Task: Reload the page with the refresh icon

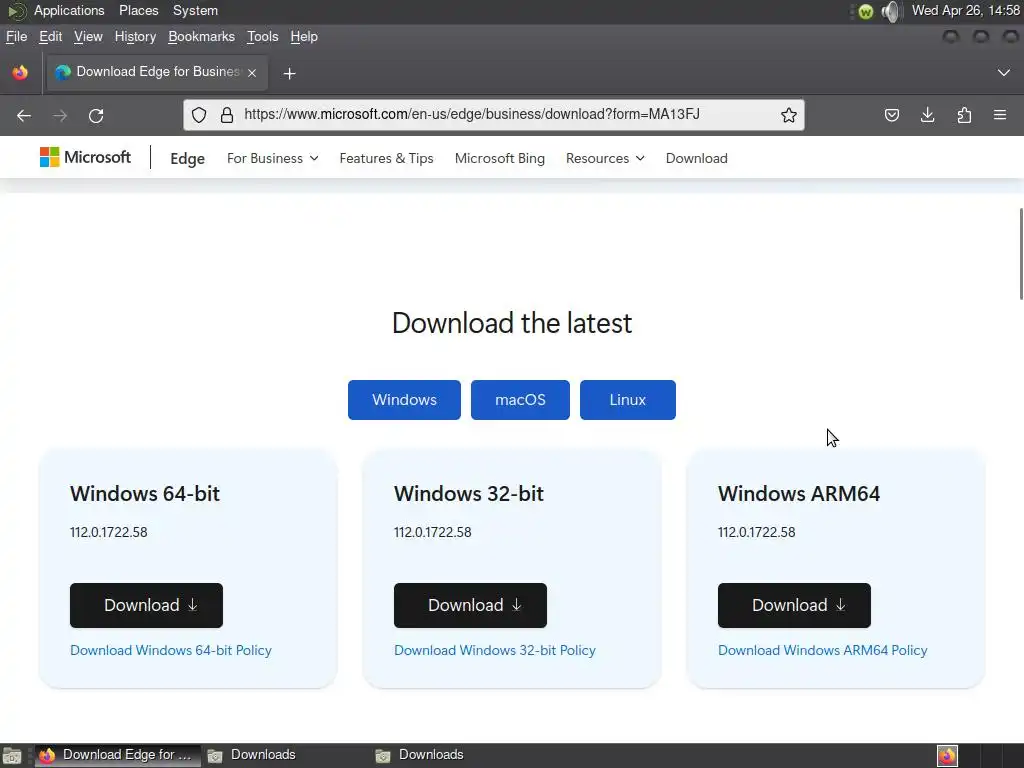Action: tap(96, 116)
